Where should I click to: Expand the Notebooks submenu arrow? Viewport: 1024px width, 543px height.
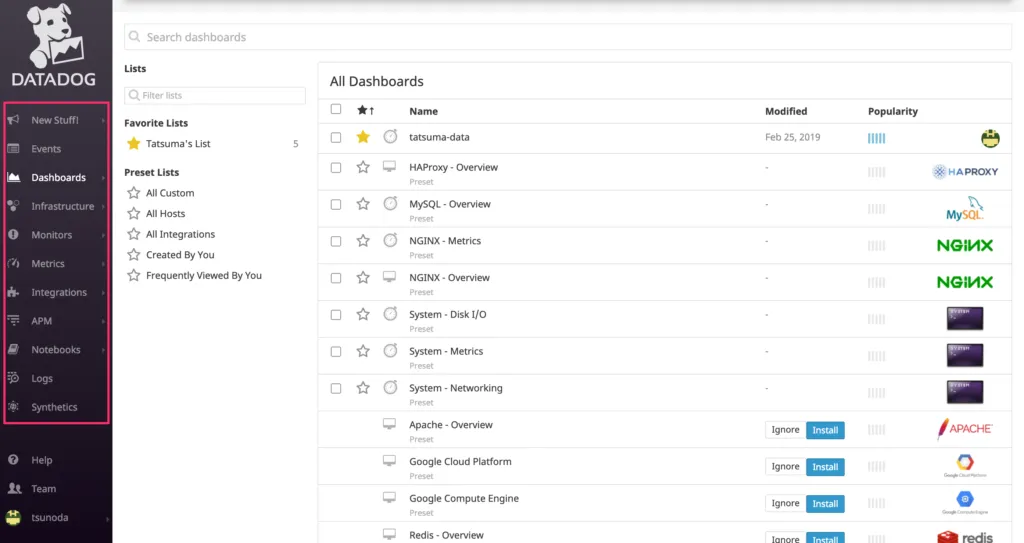coord(103,350)
